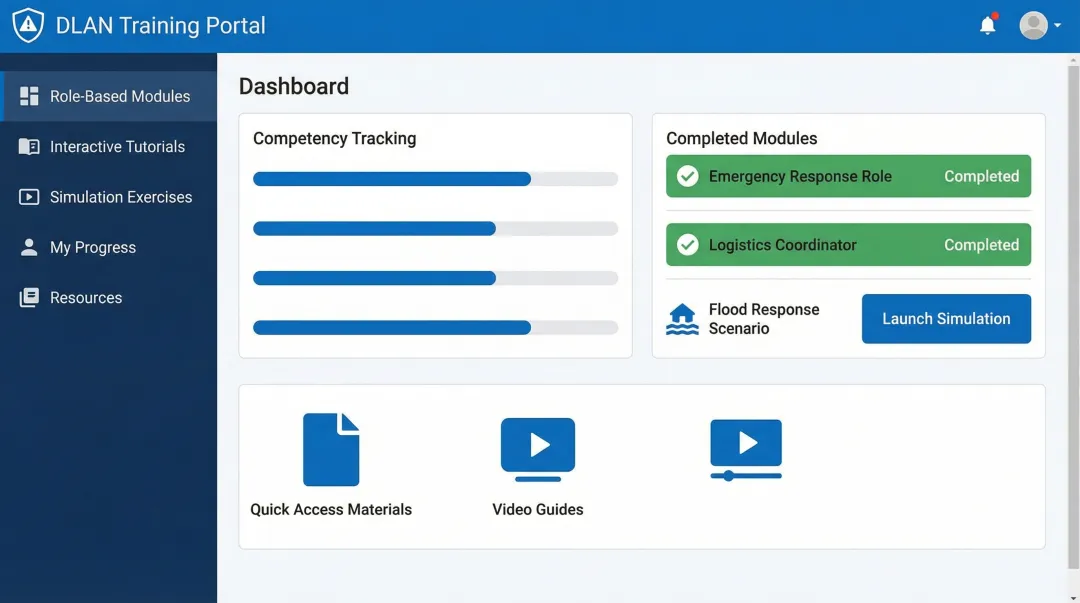Click the Interactive Tutorials book icon
This screenshot has height=603, width=1080.
click(x=29, y=147)
